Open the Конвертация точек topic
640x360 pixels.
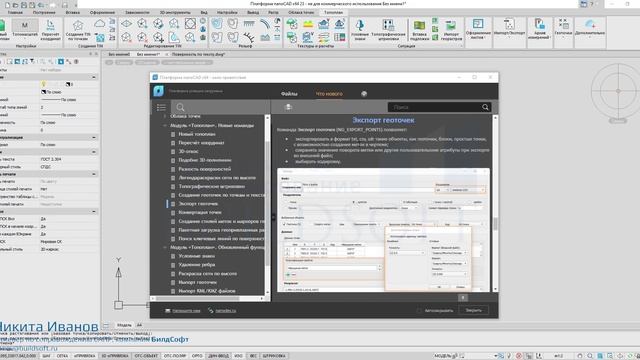pos(200,212)
